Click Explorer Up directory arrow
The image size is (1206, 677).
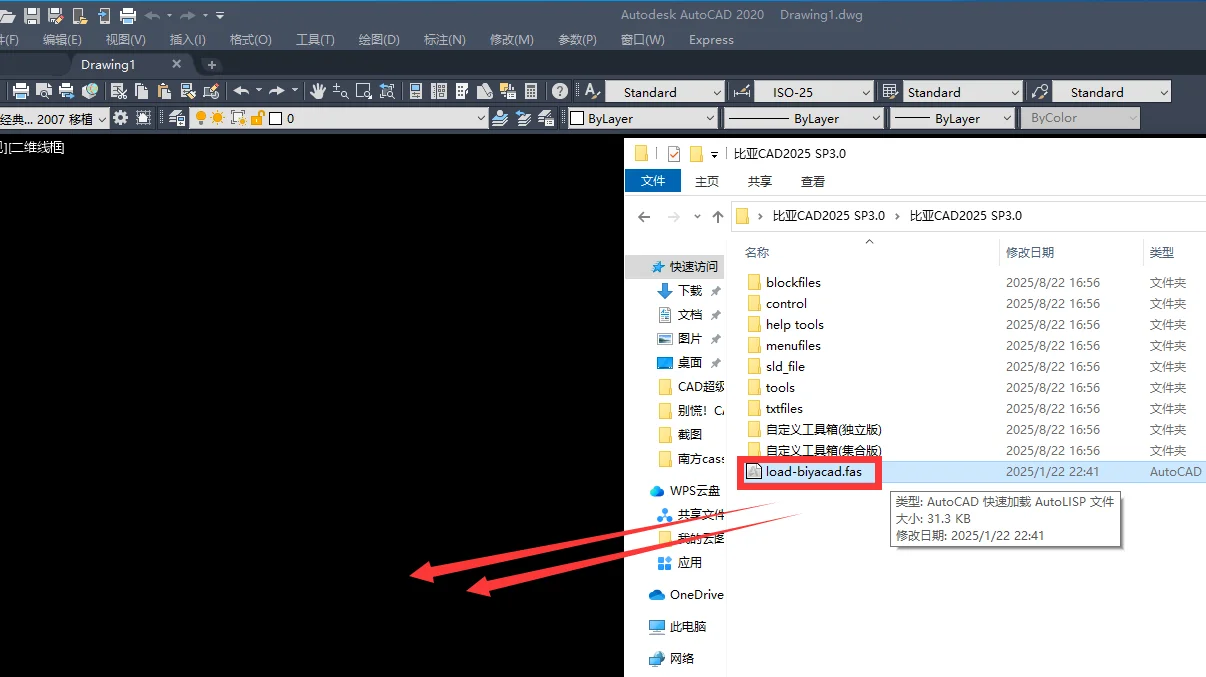(717, 216)
